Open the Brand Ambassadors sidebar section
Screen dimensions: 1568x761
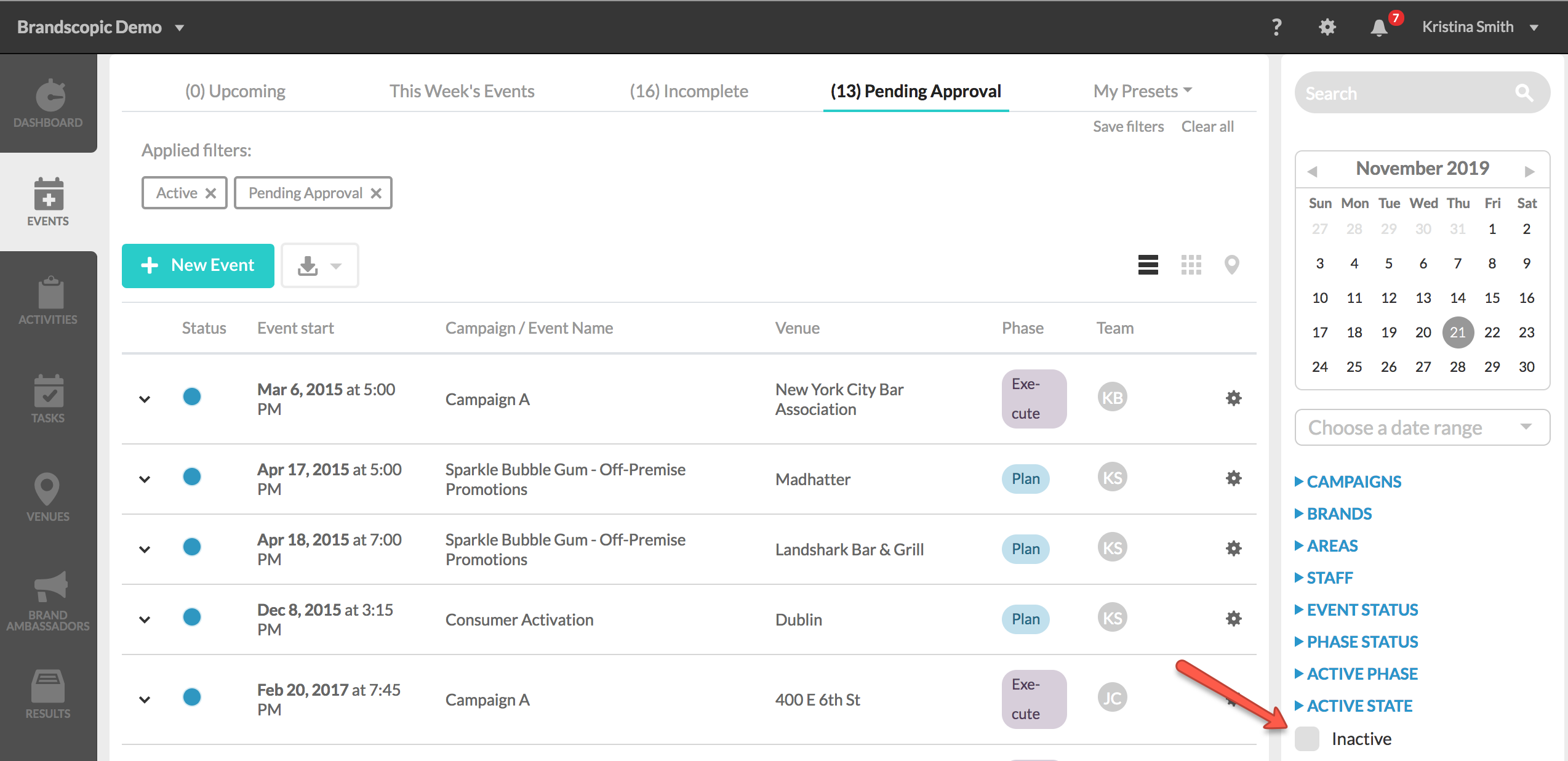click(48, 602)
